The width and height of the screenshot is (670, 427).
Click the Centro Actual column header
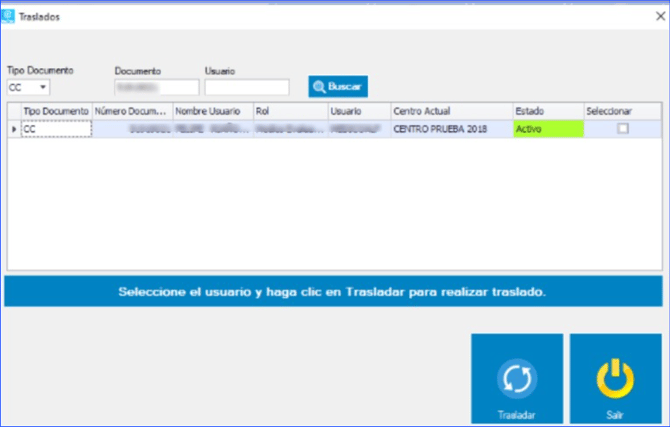point(450,111)
